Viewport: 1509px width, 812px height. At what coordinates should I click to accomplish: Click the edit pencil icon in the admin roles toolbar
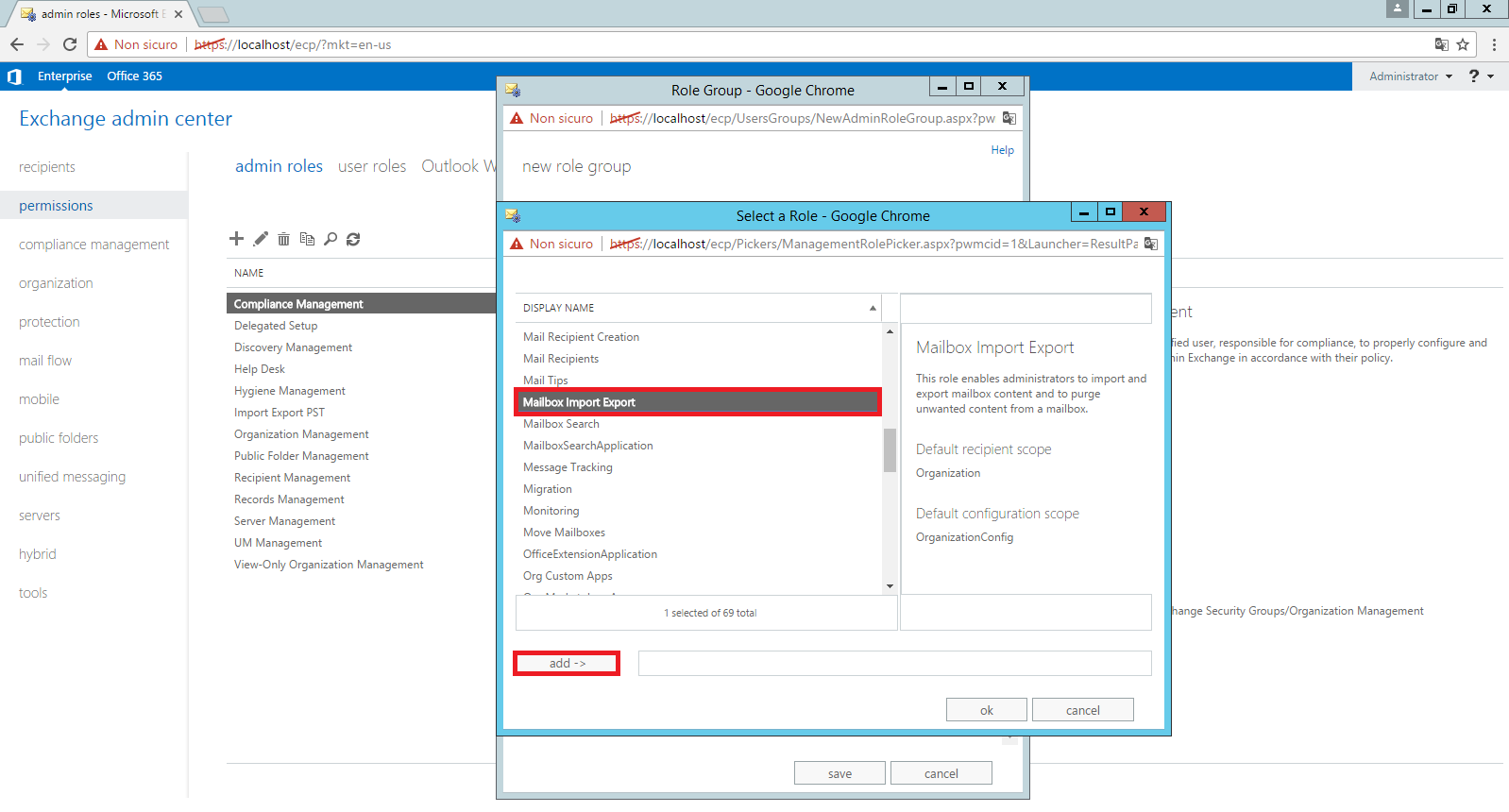[x=261, y=239]
